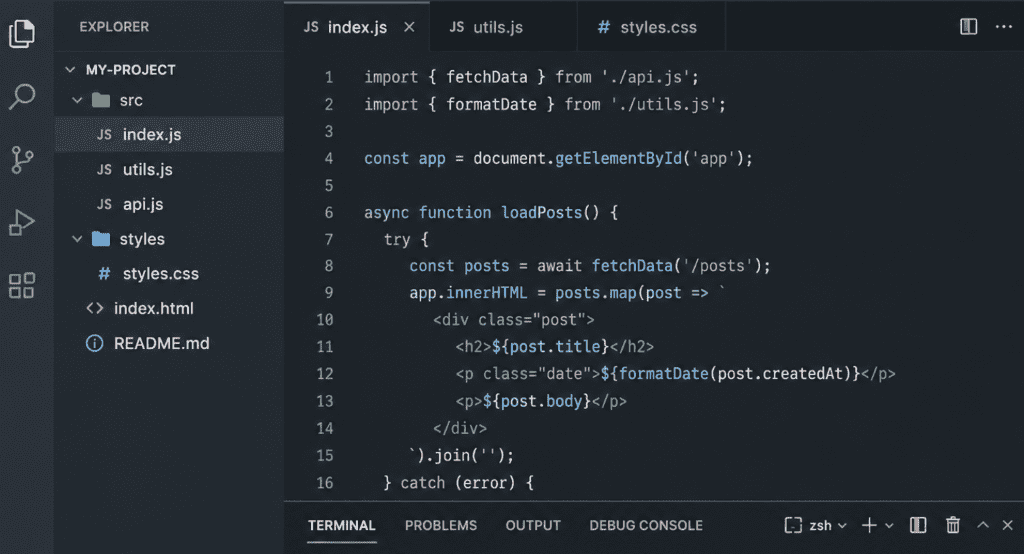
Task: Click on 'post.createdAt' in line 12
Action: click(780, 374)
